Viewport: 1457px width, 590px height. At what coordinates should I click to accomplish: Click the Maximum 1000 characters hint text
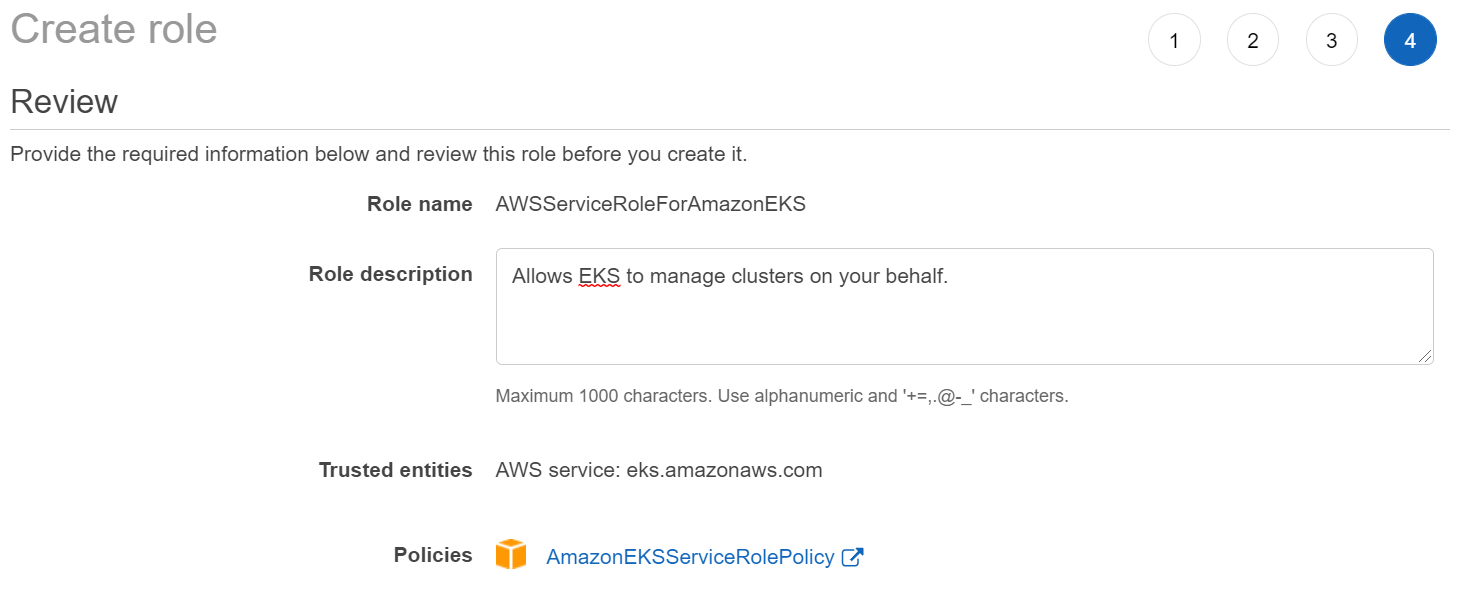[x=782, y=396]
